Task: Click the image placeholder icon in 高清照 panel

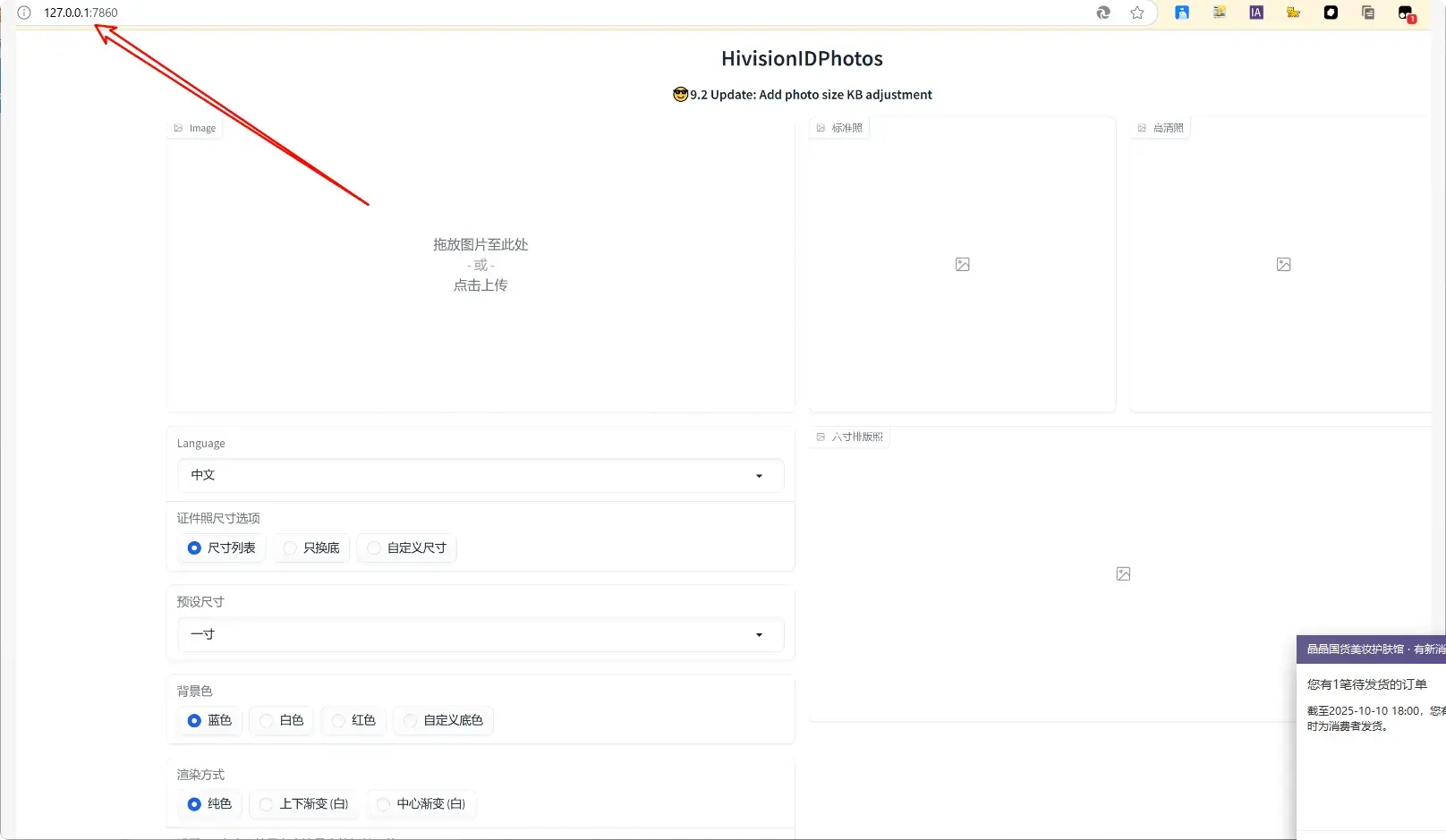Action: (x=1283, y=265)
